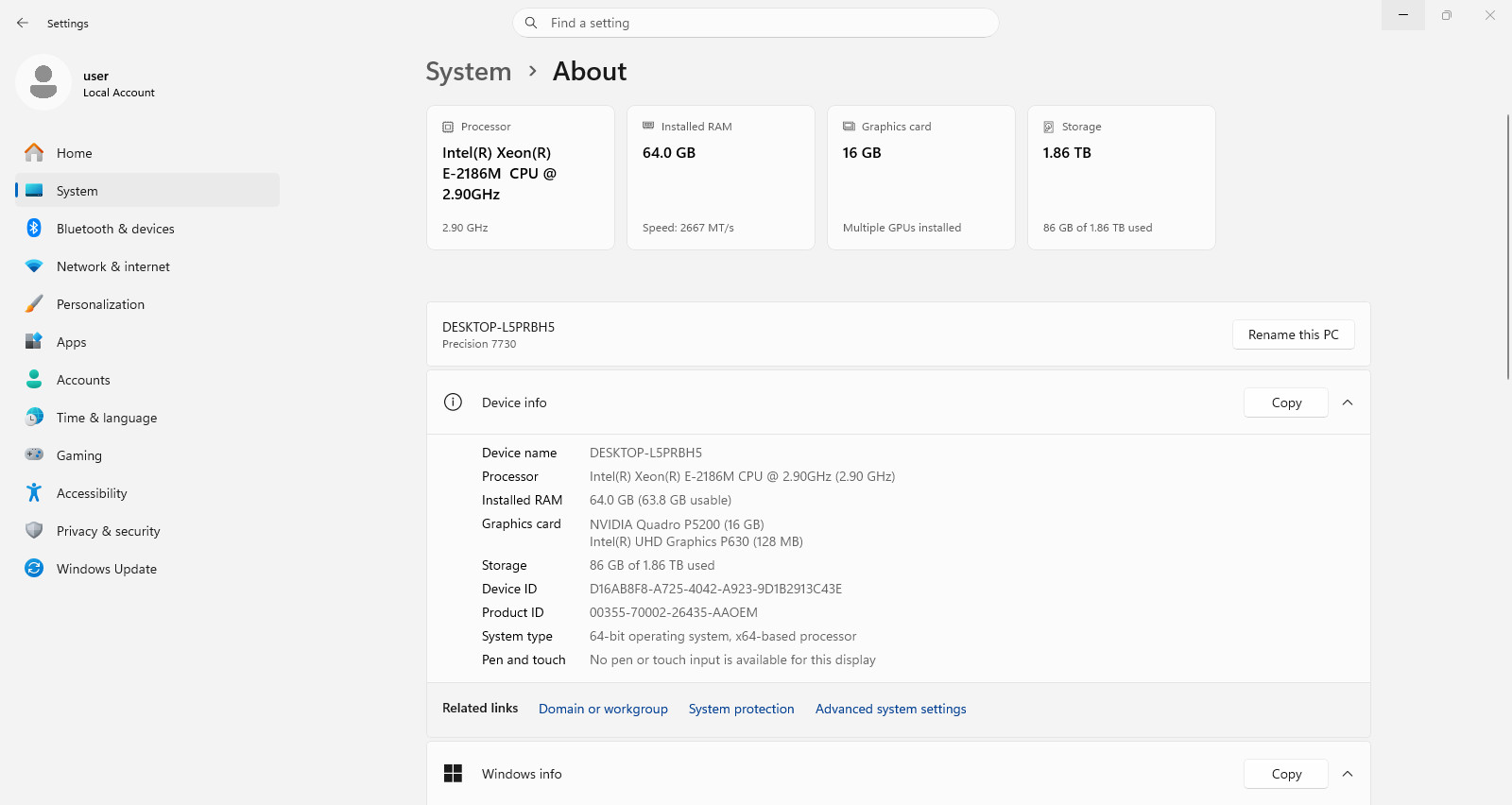This screenshot has height=805, width=1512.
Task: Click the Home house icon
Action: tap(34, 152)
